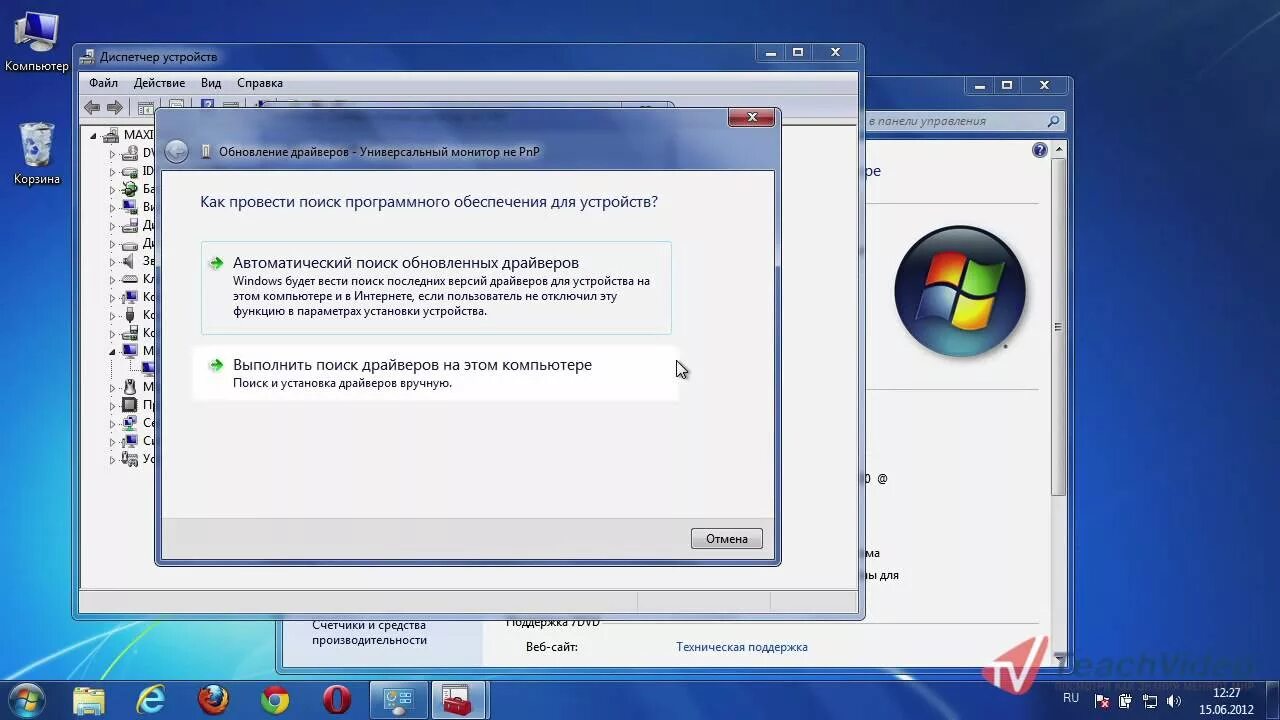Open the volume speaker tray icon
This screenshot has width=1280, height=720.
click(x=1174, y=701)
